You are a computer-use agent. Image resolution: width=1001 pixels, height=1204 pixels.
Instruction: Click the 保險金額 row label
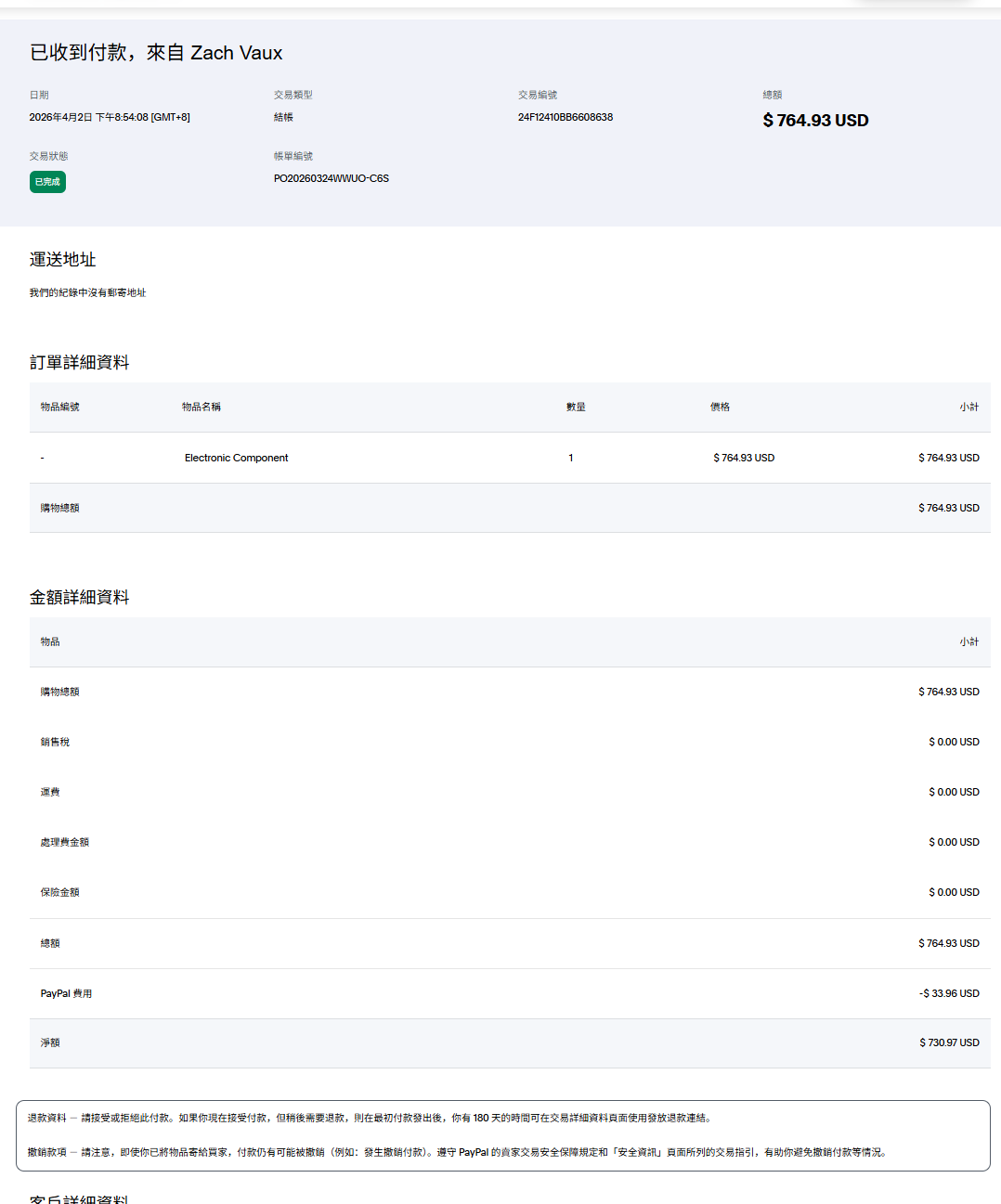[59, 892]
